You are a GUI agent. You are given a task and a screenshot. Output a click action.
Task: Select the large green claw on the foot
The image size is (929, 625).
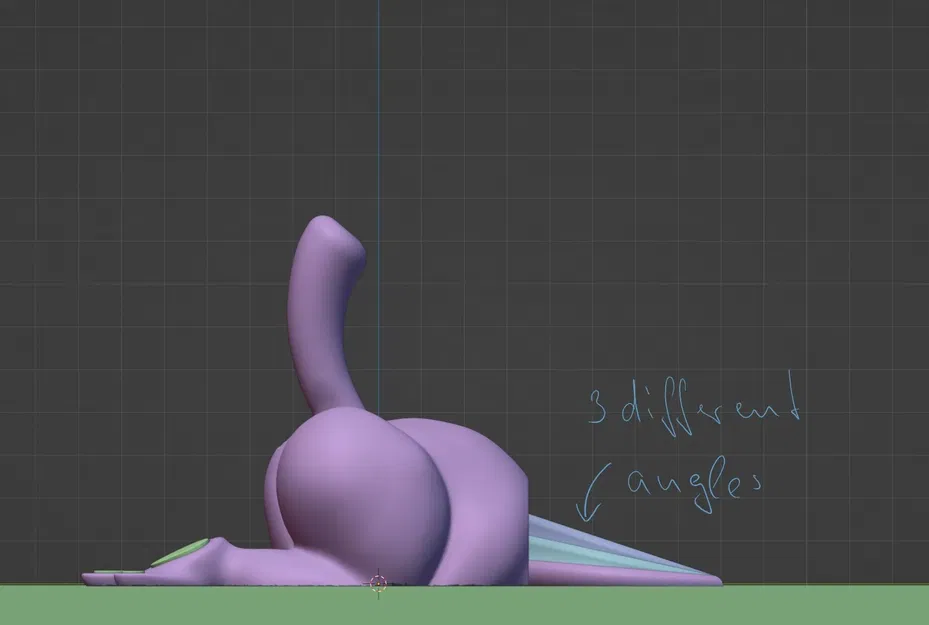click(x=180, y=552)
